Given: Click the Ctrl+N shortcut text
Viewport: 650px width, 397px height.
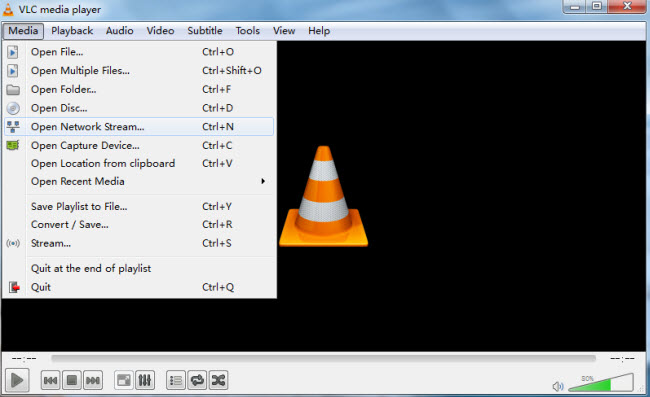Looking at the screenshot, I should click(x=218, y=127).
